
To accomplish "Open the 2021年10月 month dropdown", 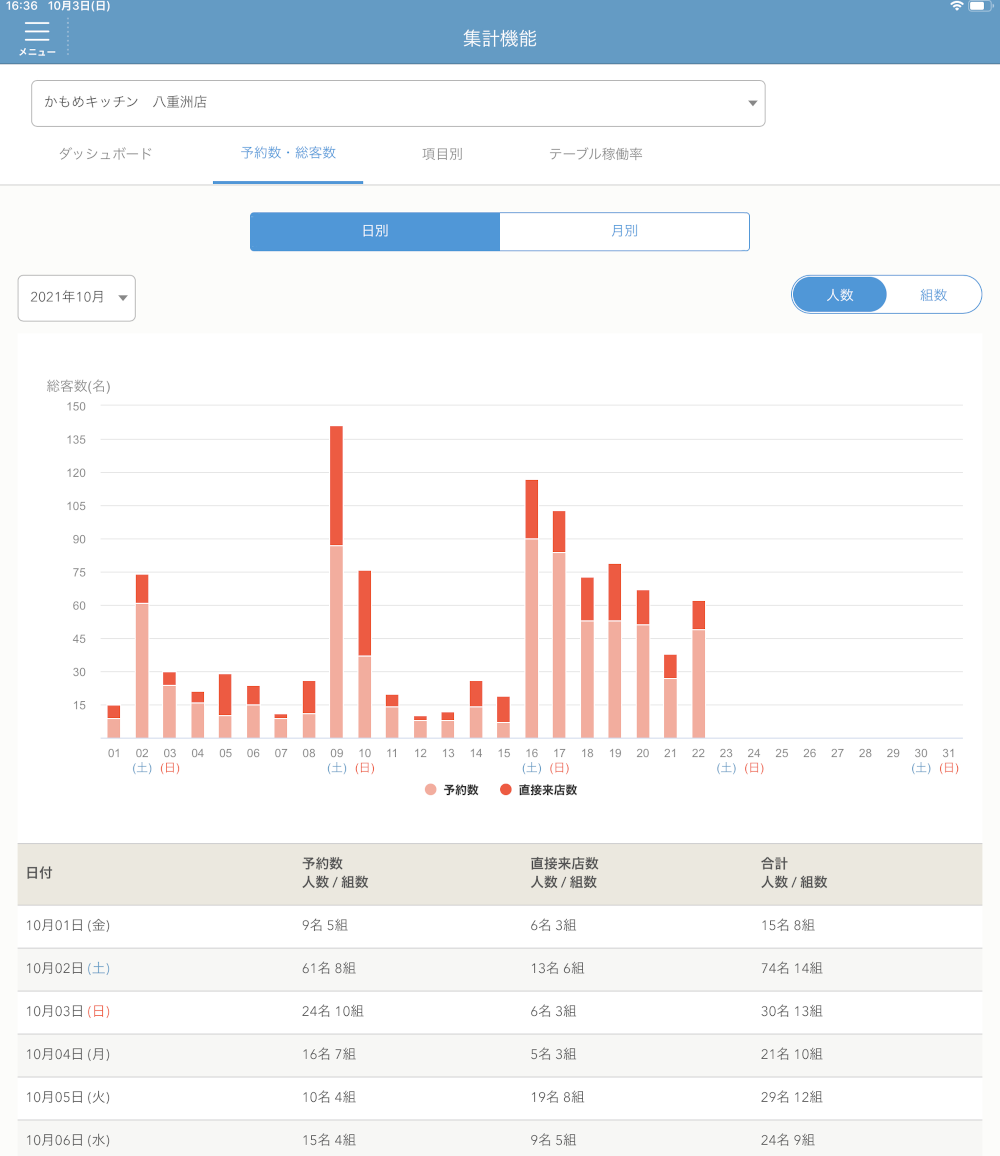I will pyautogui.click(x=77, y=298).
